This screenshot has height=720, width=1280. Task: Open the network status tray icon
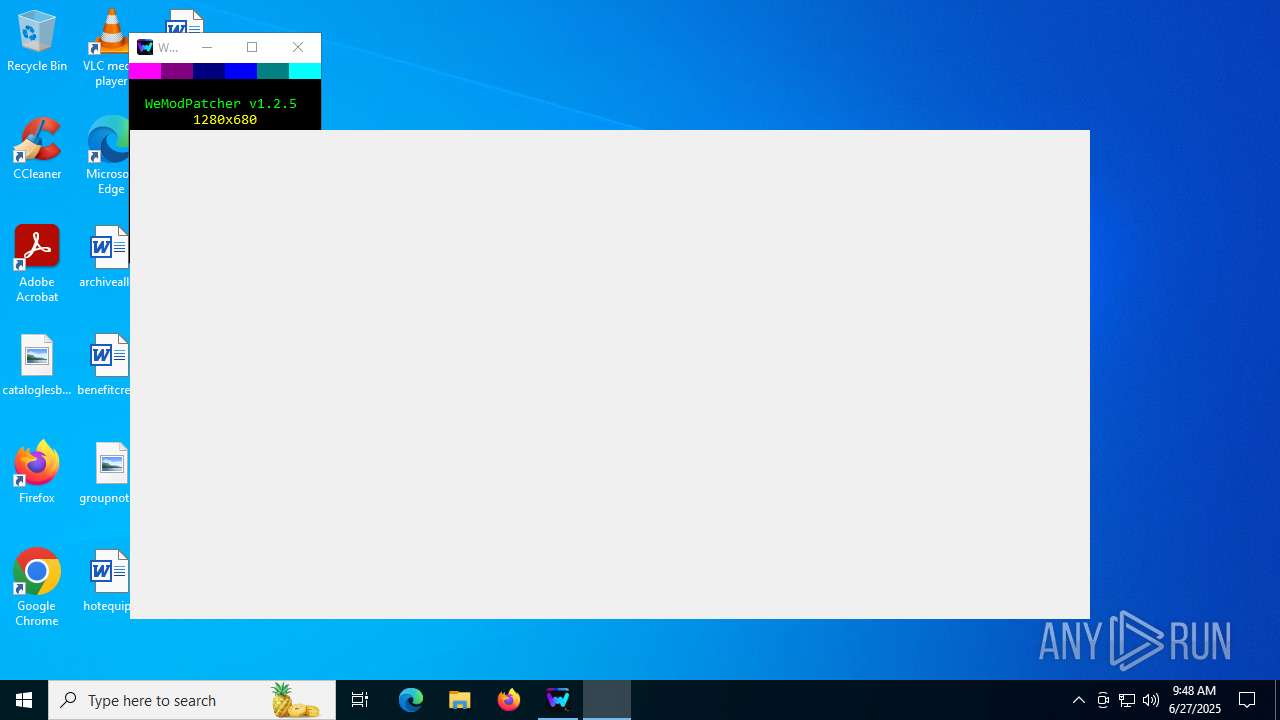click(x=1127, y=700)
